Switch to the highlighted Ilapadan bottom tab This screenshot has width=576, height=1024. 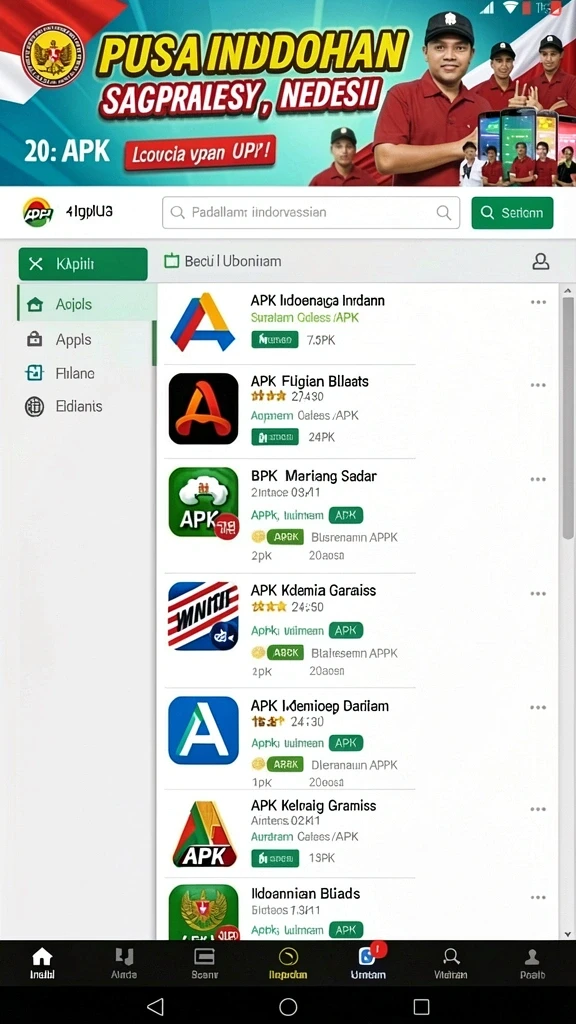tap(288, 964)
